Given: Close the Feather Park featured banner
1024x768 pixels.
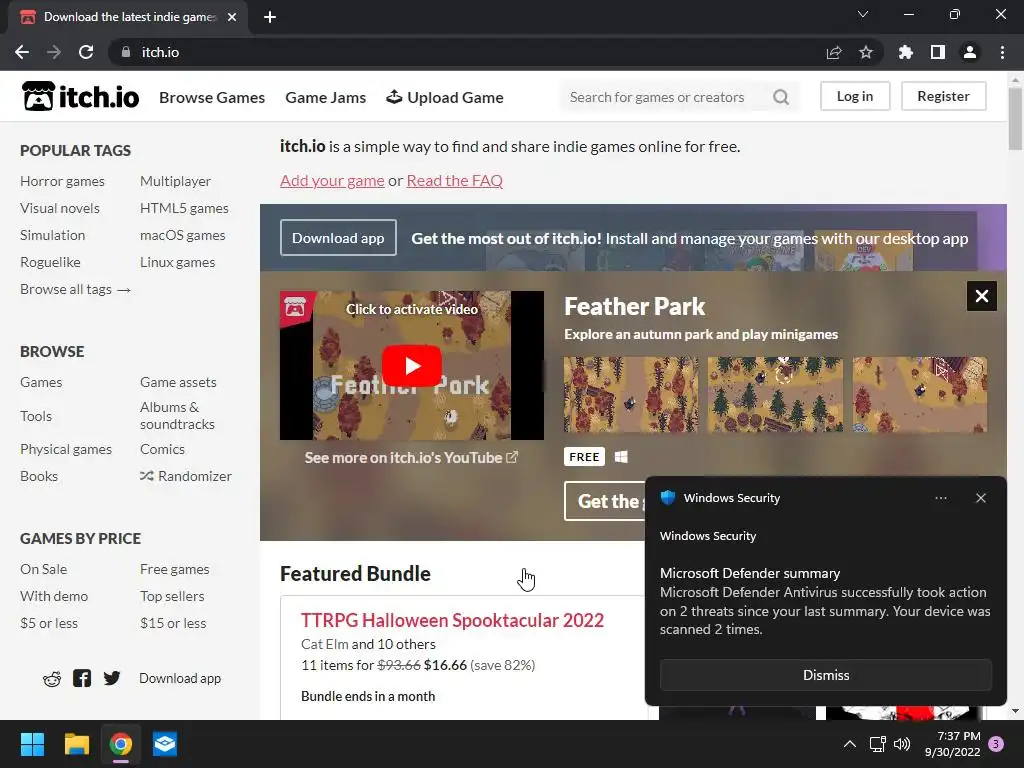Looking at the screenshot, I should [x=982, y=296].
